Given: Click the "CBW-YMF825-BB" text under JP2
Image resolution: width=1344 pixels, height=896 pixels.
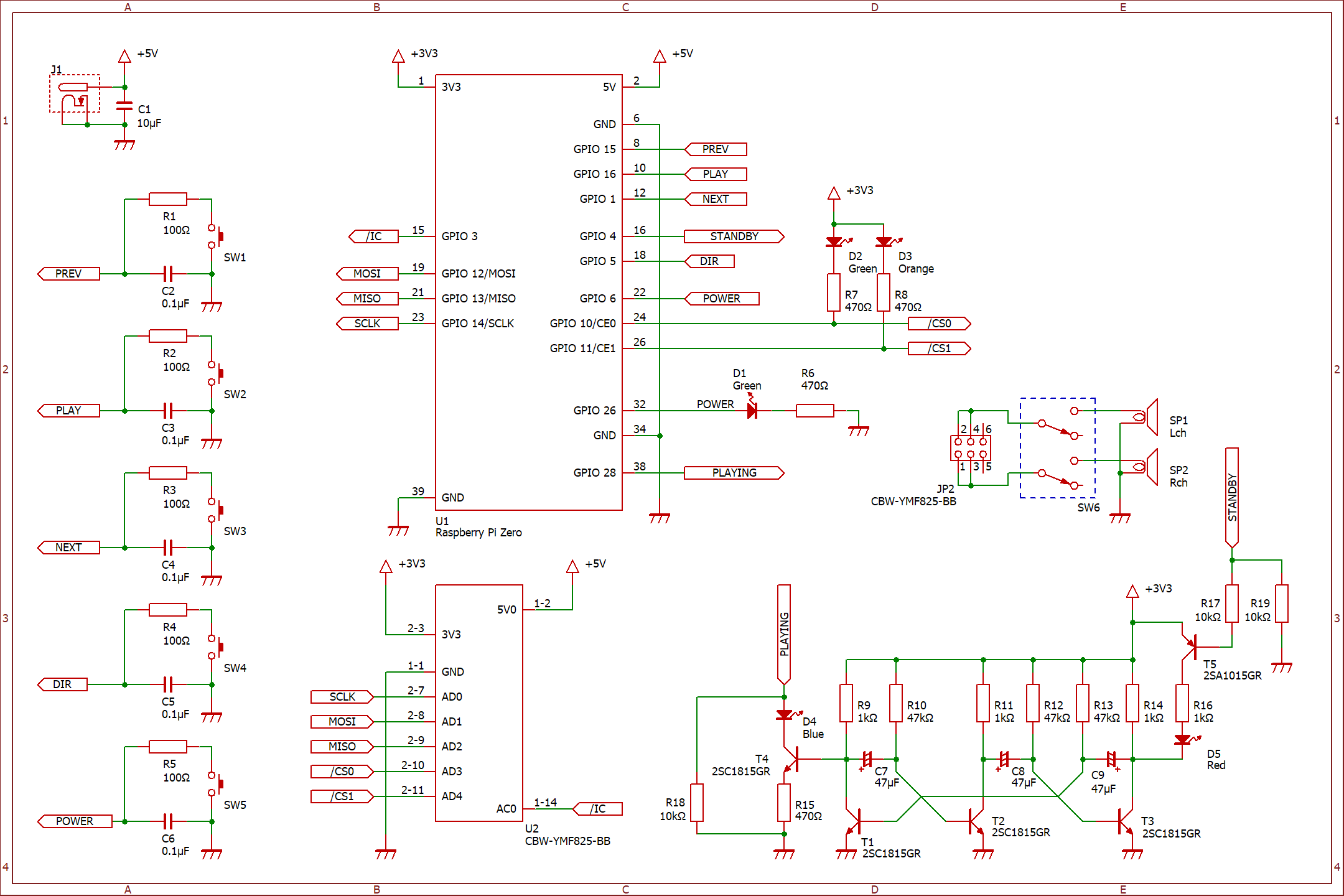Looking at the screenshot, I should [913, 502].
